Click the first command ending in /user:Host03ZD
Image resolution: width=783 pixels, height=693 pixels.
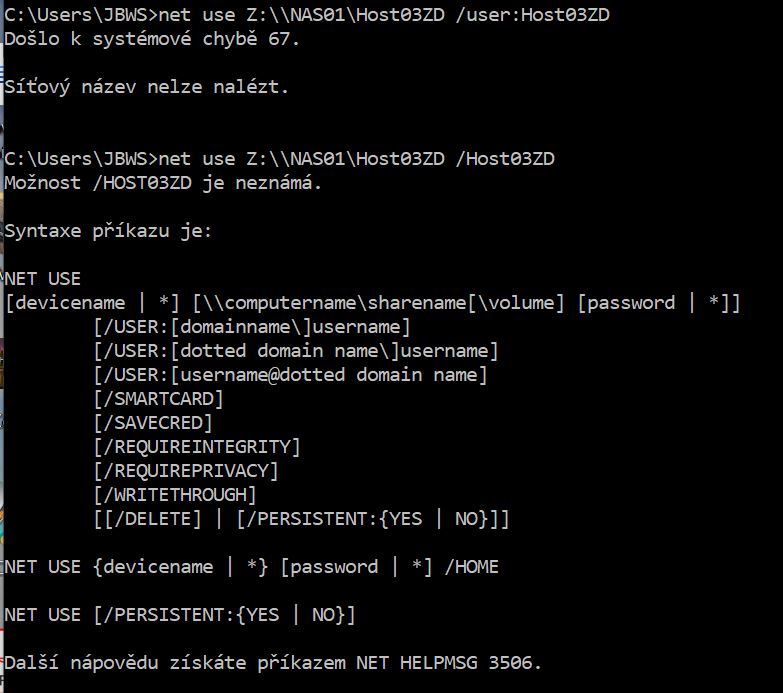pyautogui.click(x=306, y=15)
